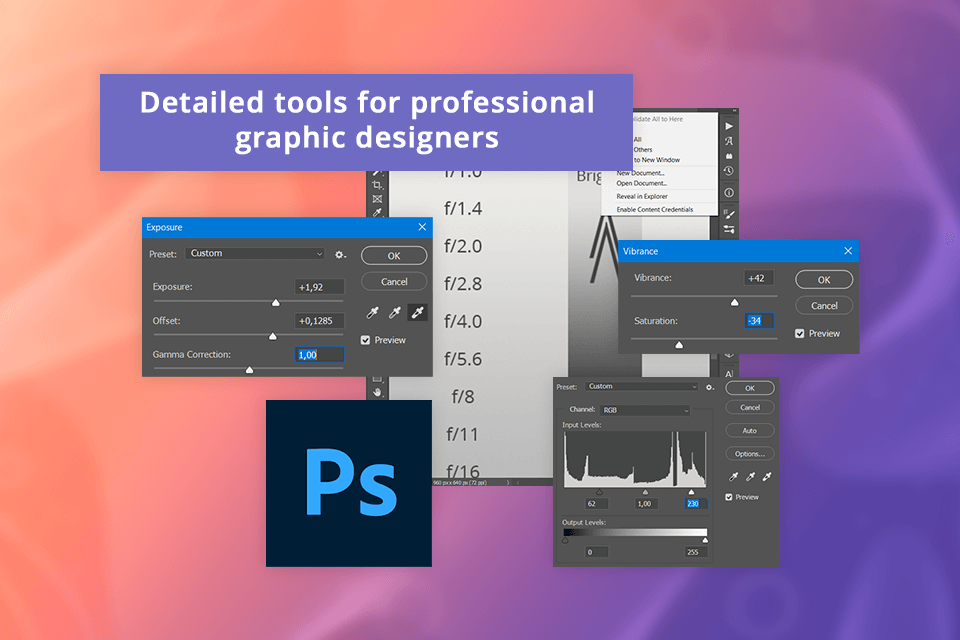Click the Output Levels black handle

[x=565, y=540]
